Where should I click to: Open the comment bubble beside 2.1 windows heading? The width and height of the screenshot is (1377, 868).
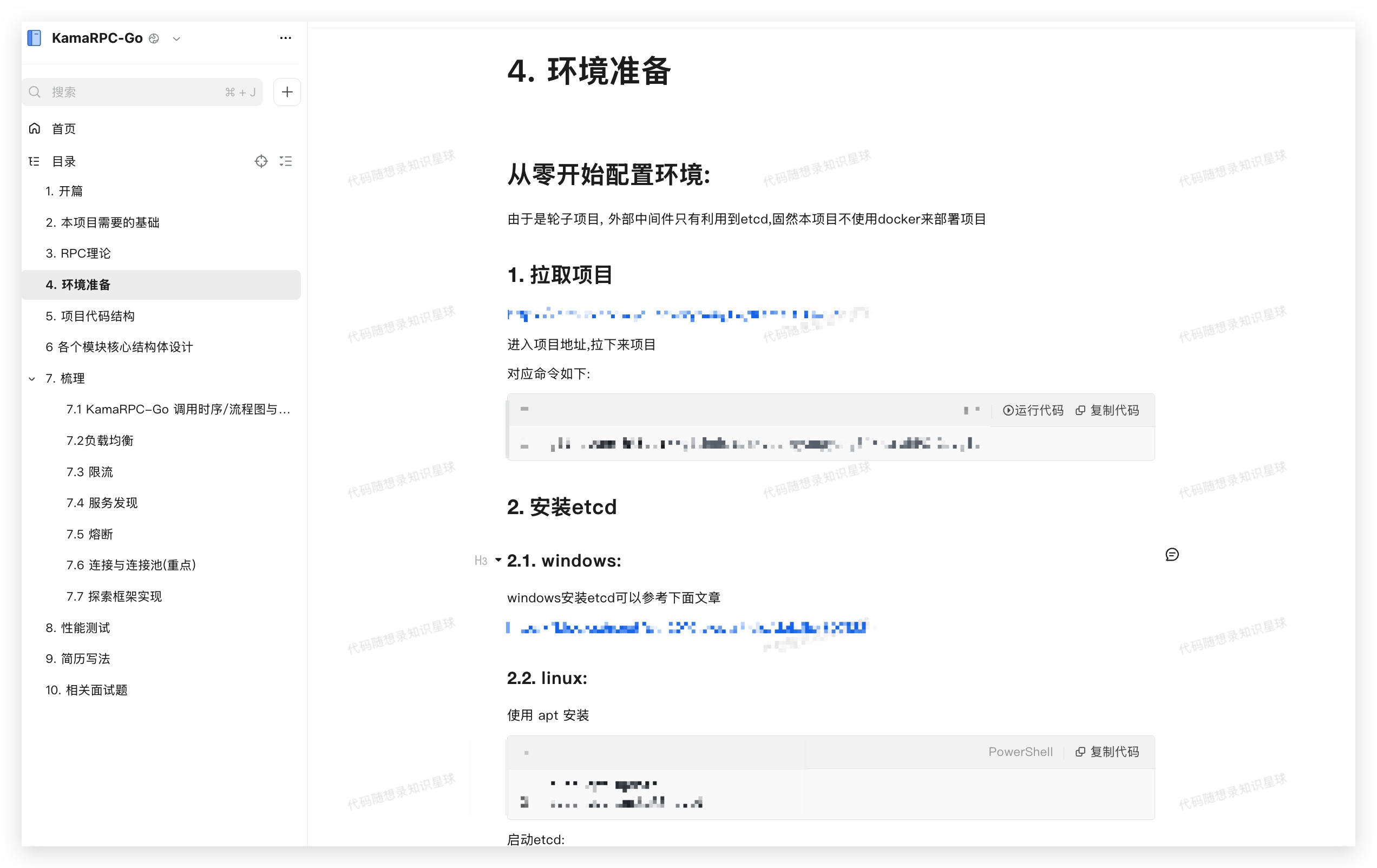point(1172,555)
